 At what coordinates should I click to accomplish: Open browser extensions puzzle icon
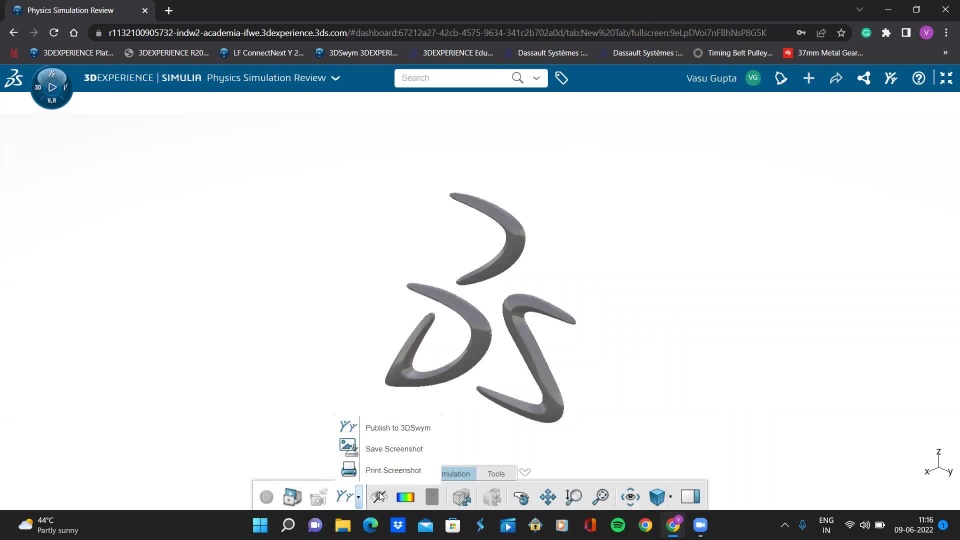[886, 33]
